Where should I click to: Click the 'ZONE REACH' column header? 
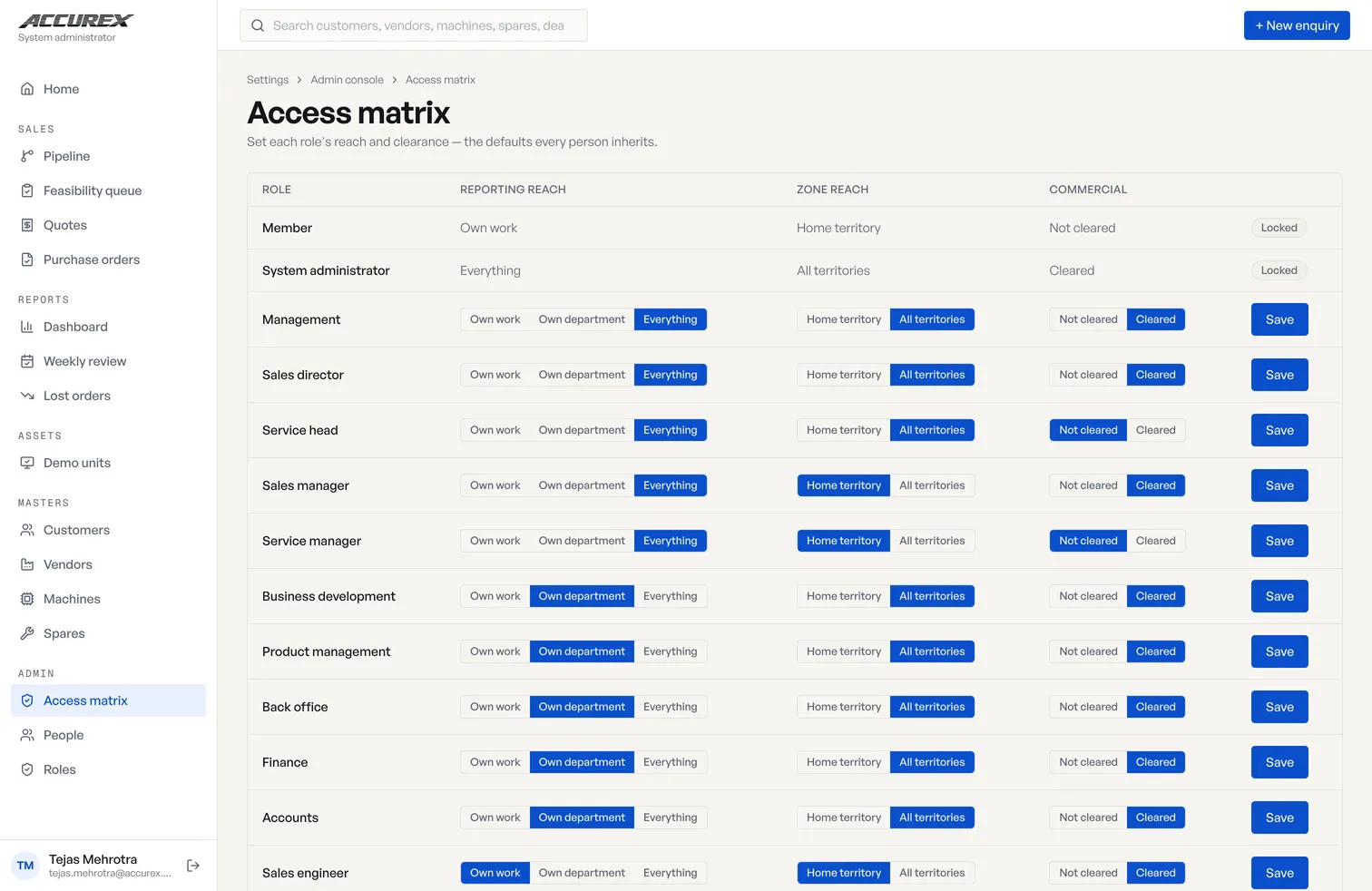coord(832,190)
